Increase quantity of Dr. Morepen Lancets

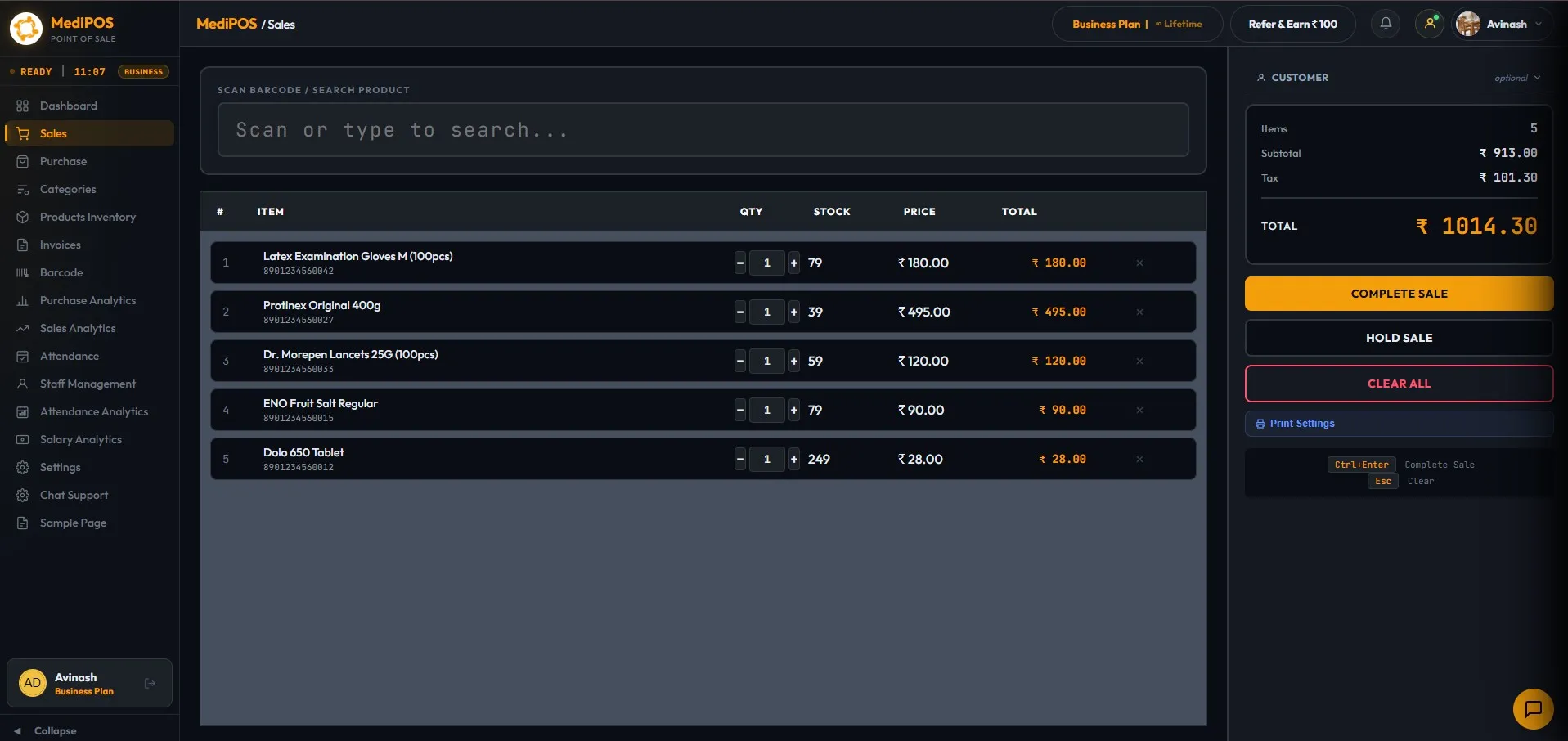pos(794,361)
